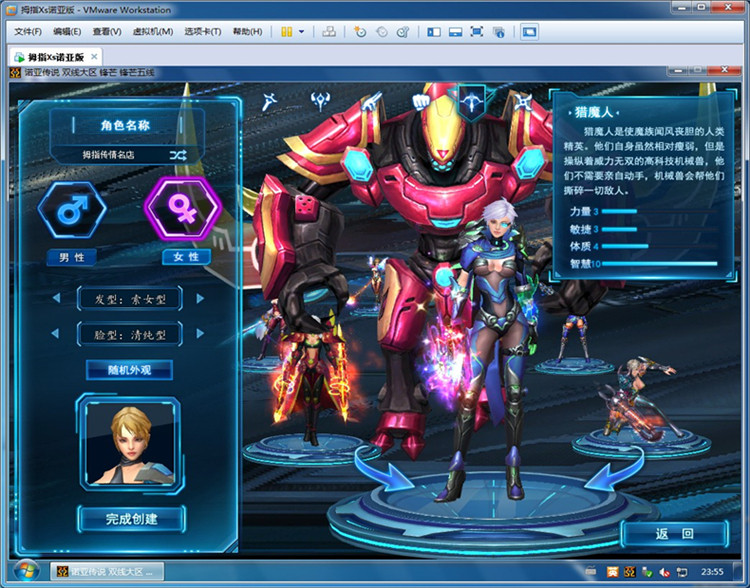Click the 返回 button
This screenshot has height=588, width=750.
(x=674, y=534)
